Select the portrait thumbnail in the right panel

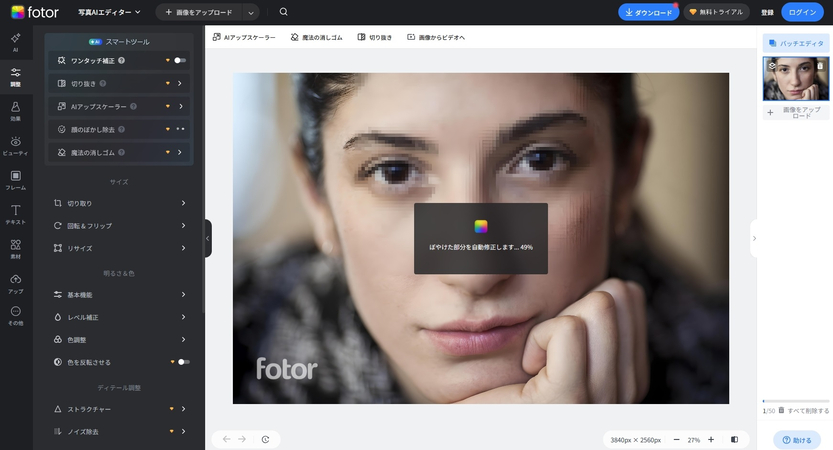(x=796, y=79)
